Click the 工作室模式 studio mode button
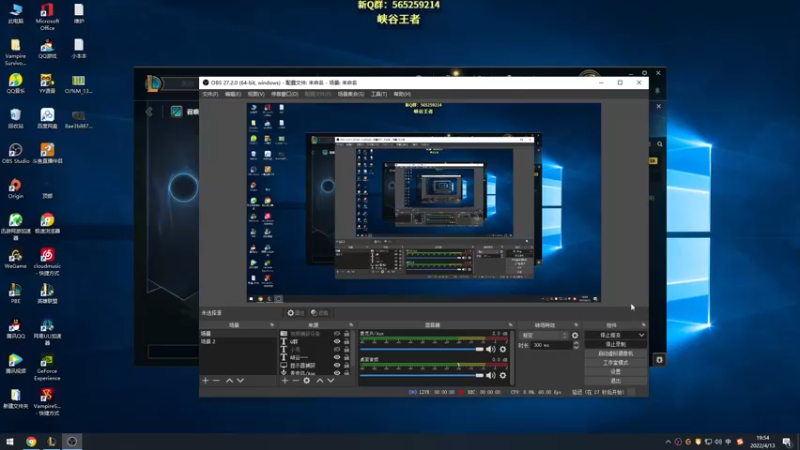Screen dimensions: 800x450 [616, 363]
